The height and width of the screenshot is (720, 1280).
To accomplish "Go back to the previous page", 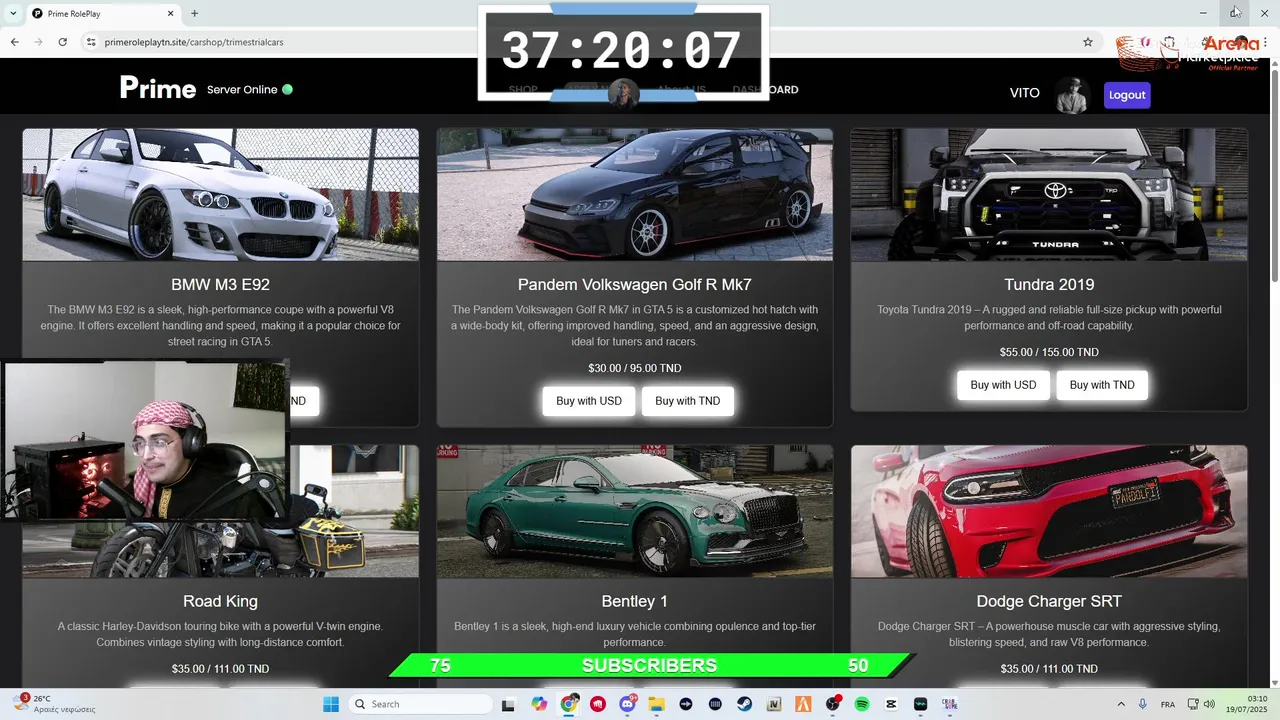I will pyautogui.click(x=14, y=42).
